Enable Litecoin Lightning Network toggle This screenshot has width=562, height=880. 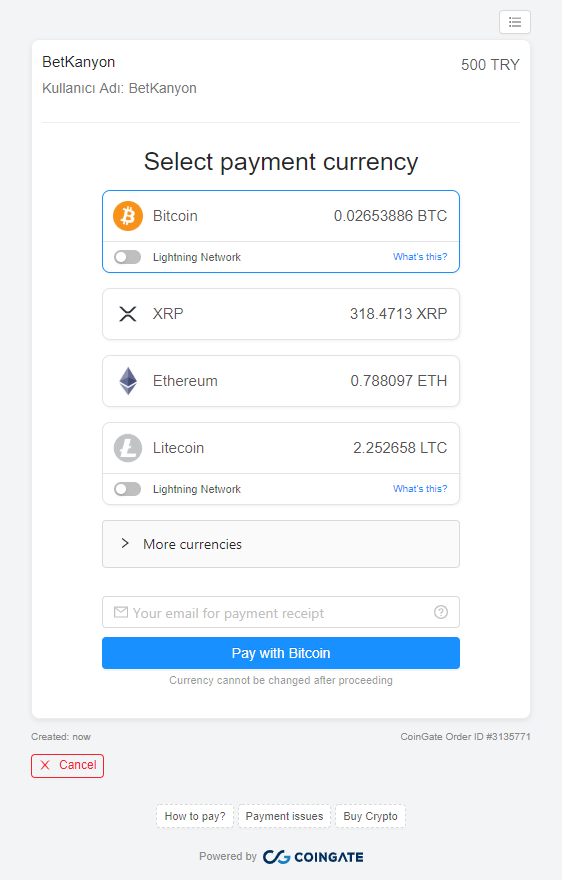point(127,489)
